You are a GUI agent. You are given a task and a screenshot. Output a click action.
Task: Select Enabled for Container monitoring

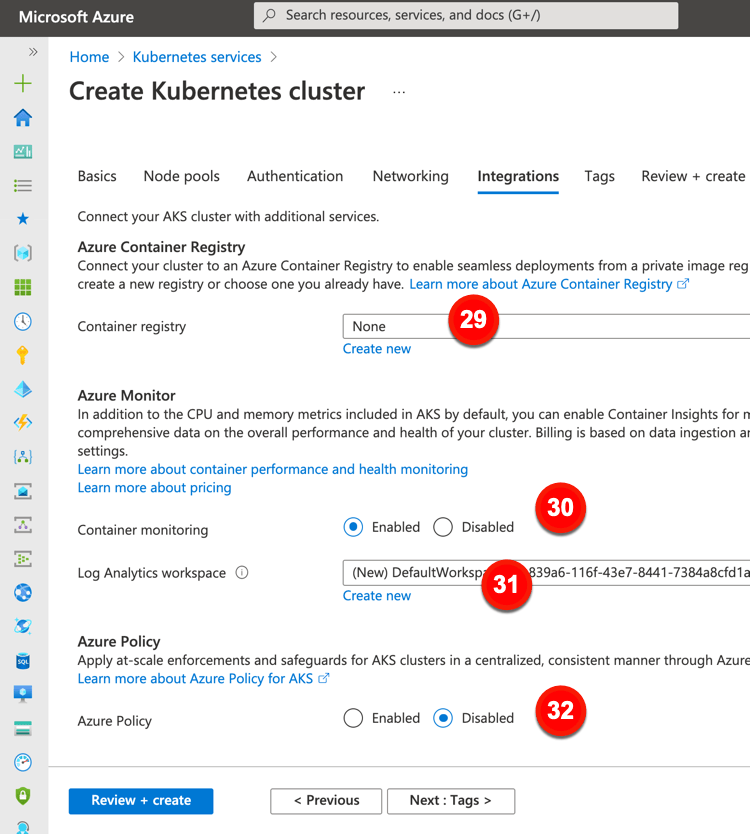tap(353, 527)
